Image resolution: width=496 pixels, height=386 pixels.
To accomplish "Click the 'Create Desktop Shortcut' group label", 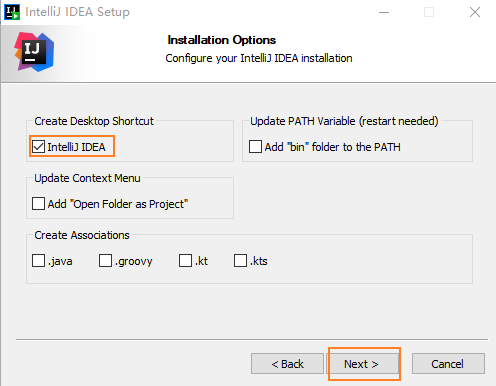I will click(94, 121).
